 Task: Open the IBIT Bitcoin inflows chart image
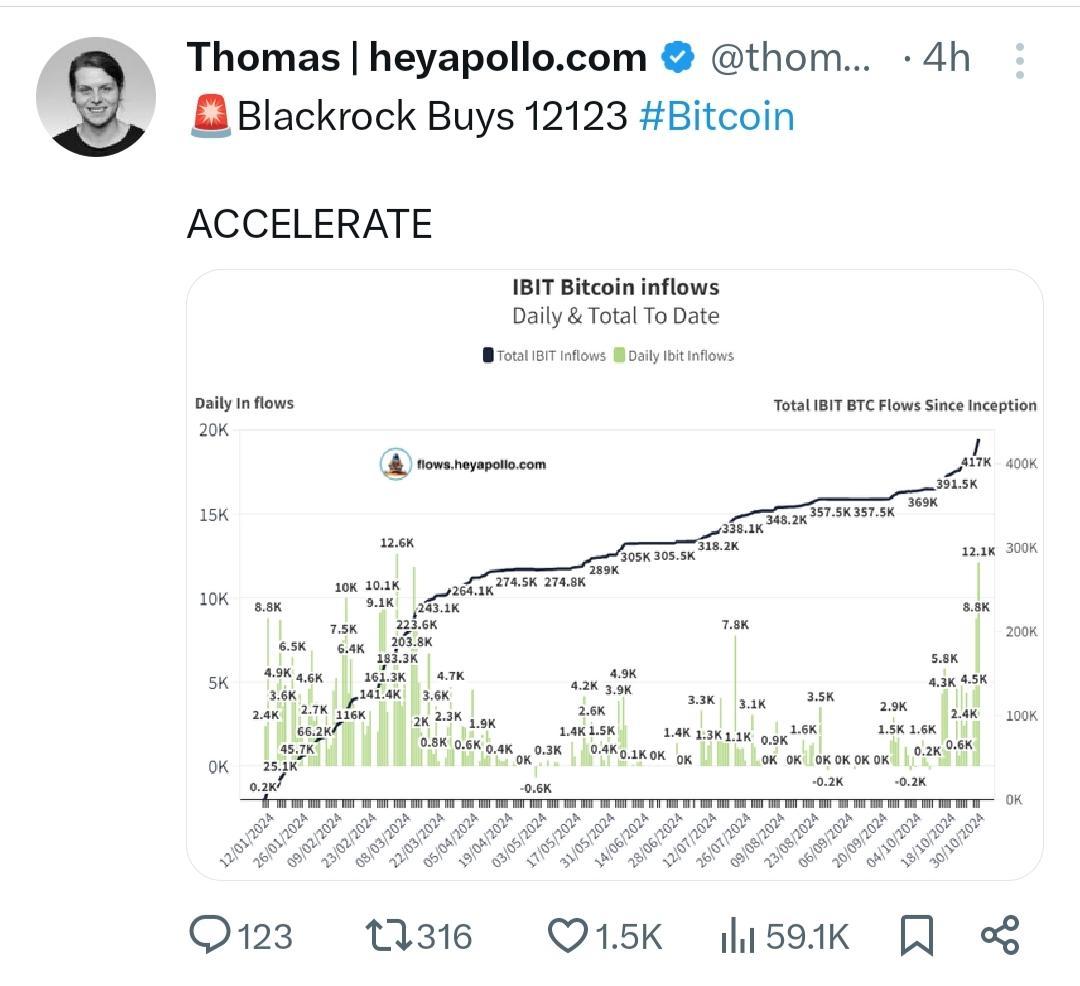coord(614,574)
